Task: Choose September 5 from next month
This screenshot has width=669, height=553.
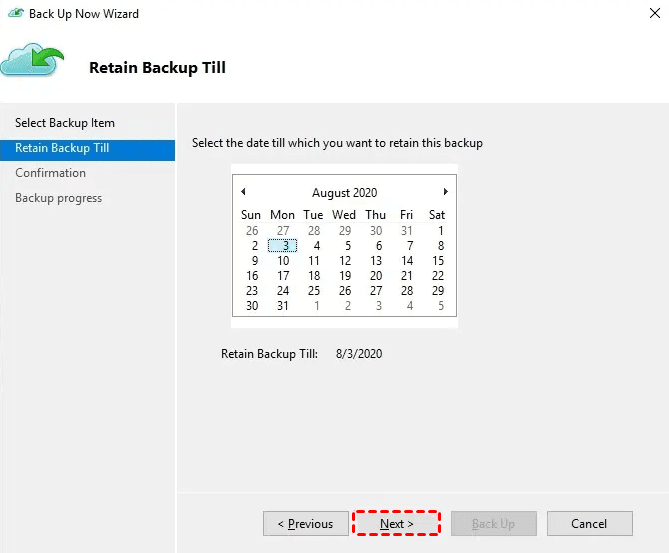Action: pyautogui.click(x=441, y=306)
